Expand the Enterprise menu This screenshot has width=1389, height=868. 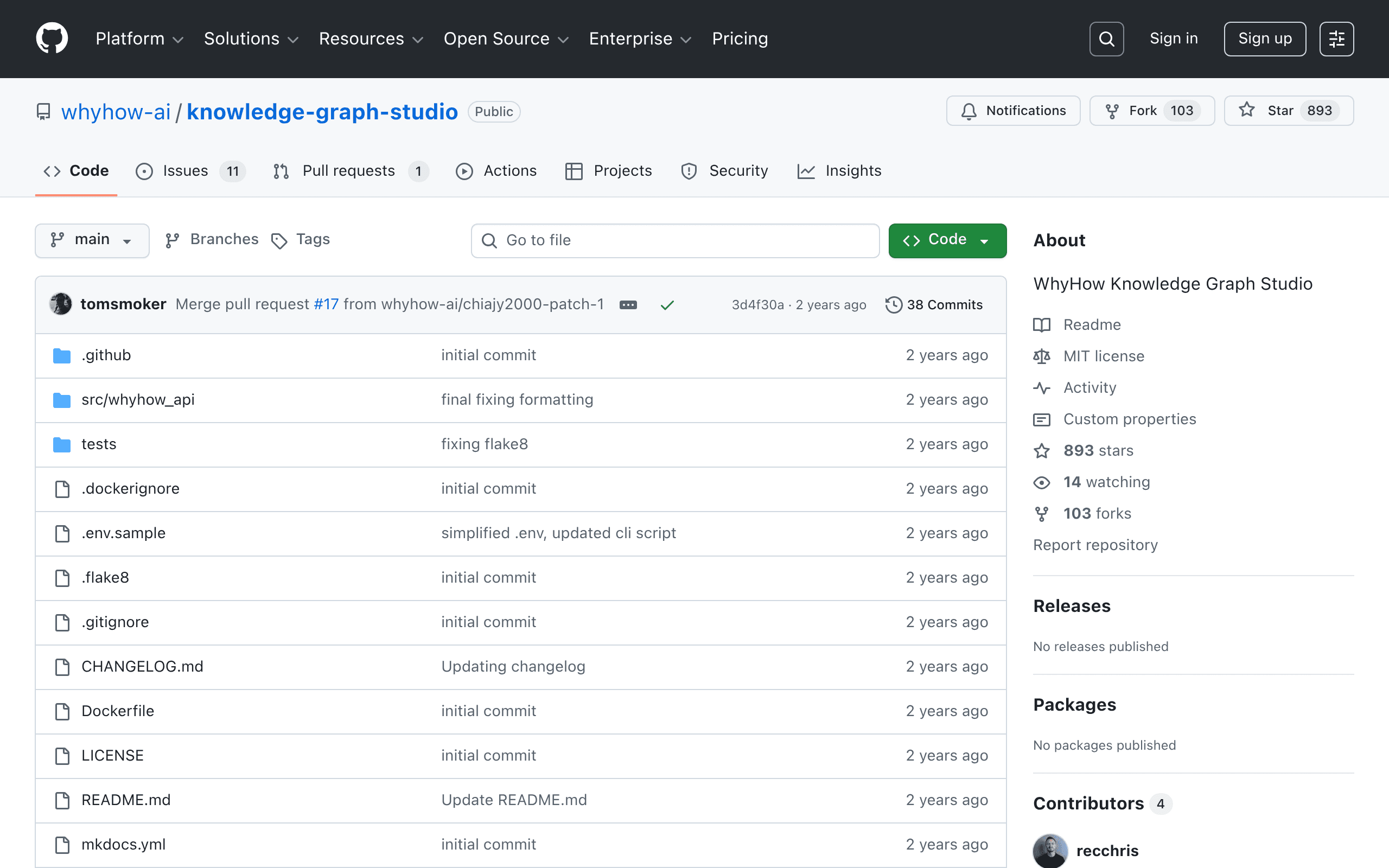click(640, 39)
